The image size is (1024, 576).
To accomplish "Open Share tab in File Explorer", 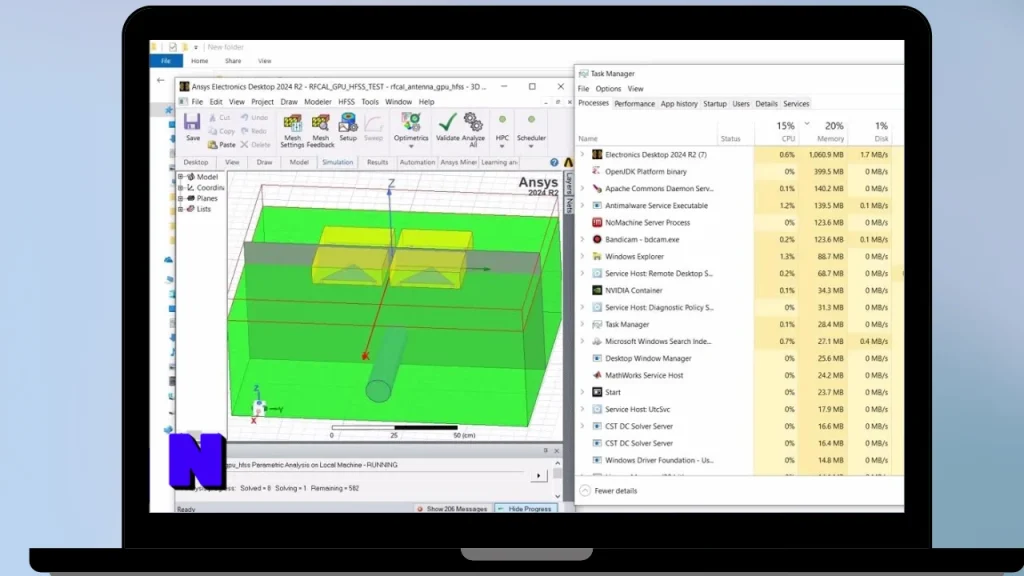I will 233,61.
